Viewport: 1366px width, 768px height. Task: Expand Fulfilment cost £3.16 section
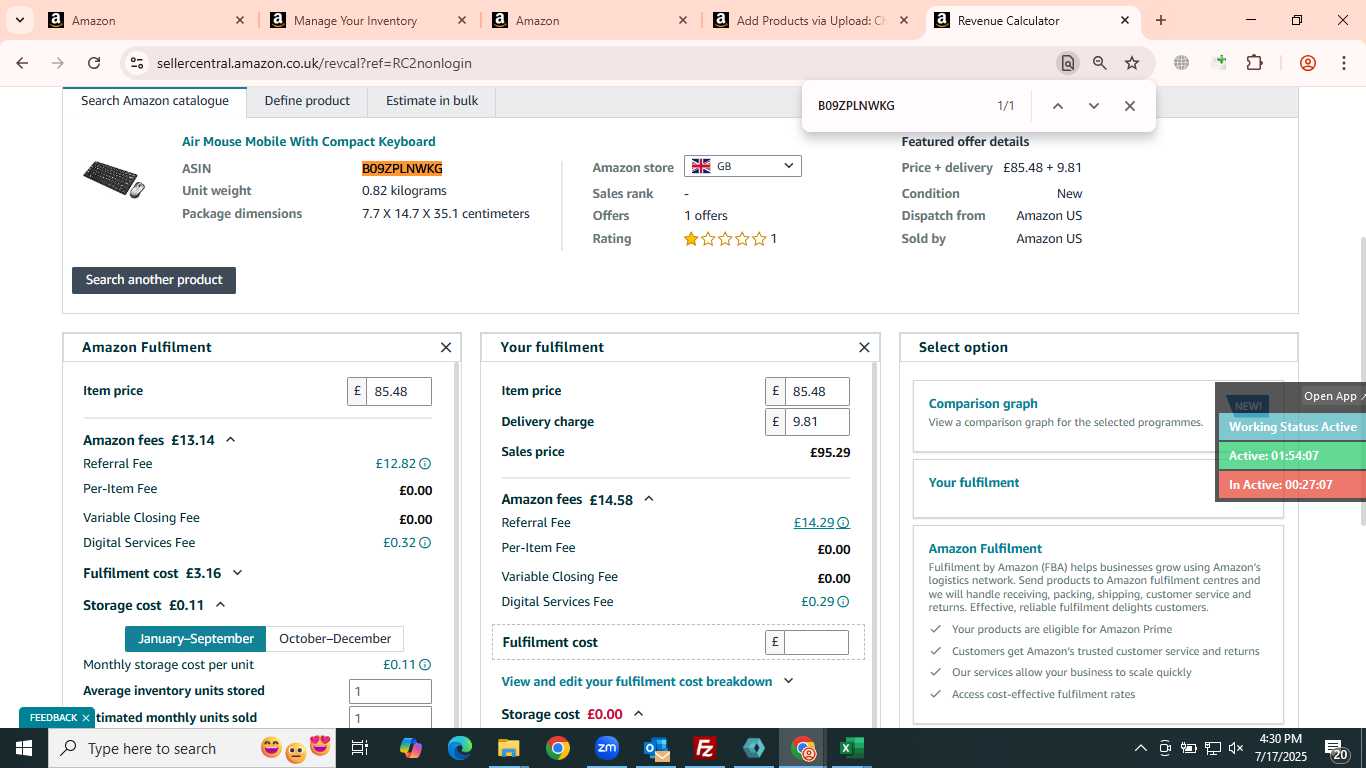pyautogui.click(x=237, y=573)
